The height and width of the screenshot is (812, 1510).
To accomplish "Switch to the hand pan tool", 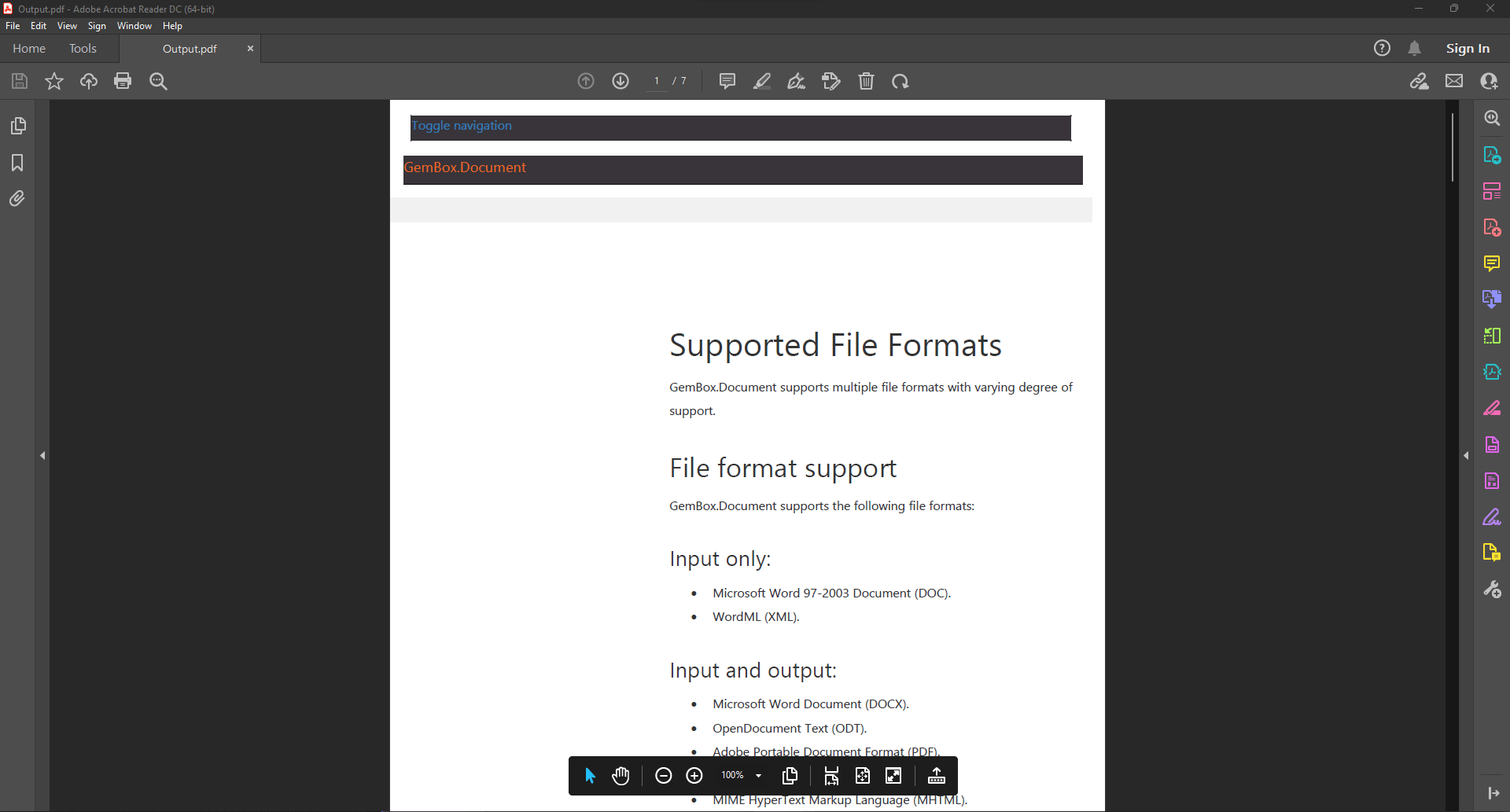I will tap(621, 776).
